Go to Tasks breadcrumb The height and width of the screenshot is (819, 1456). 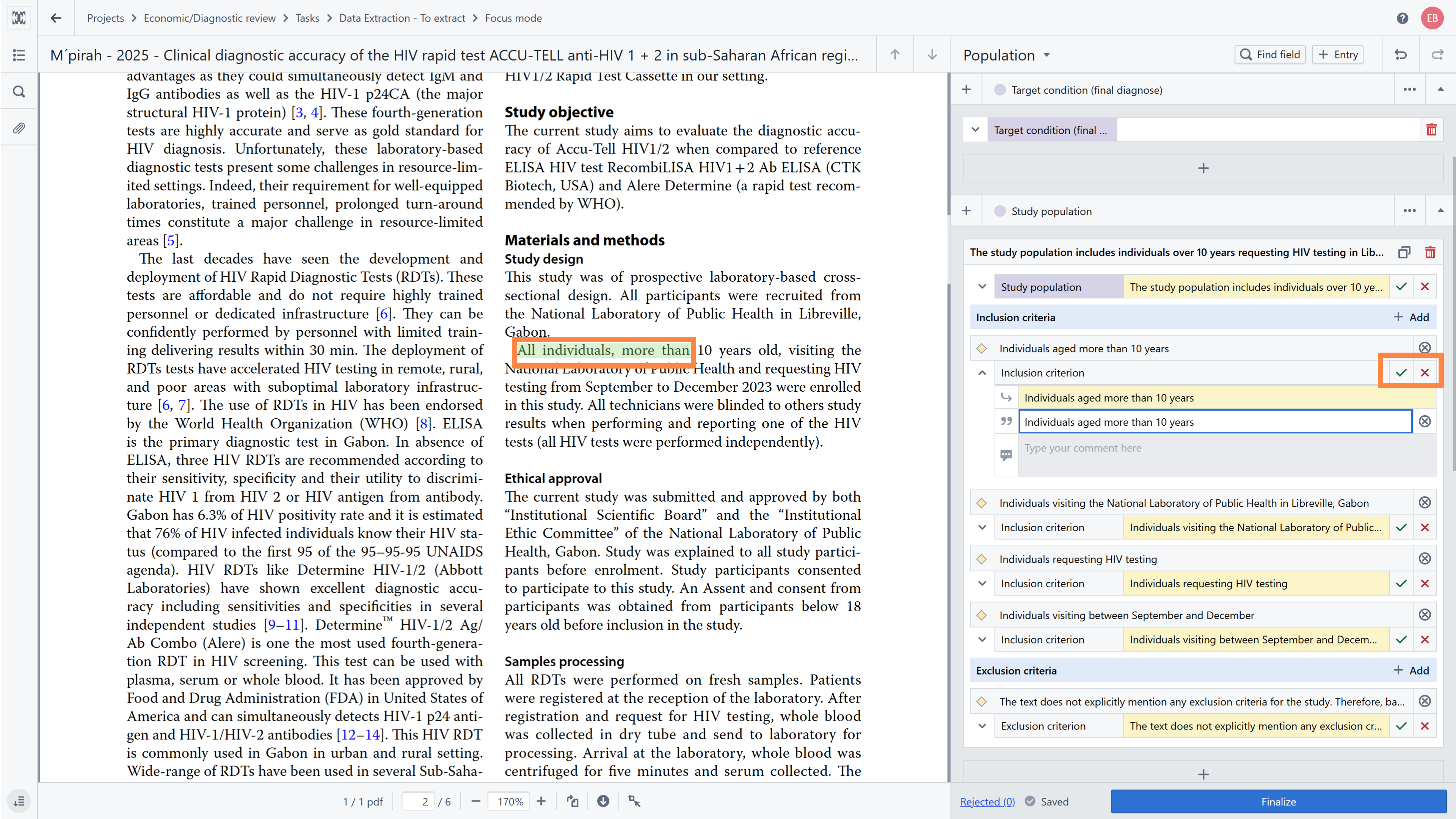click(308, 18)
